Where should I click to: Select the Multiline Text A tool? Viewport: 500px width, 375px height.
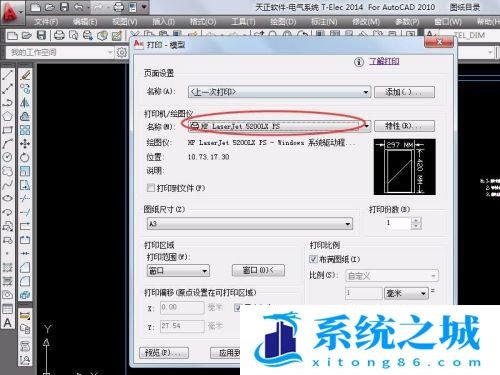[8, 323]
